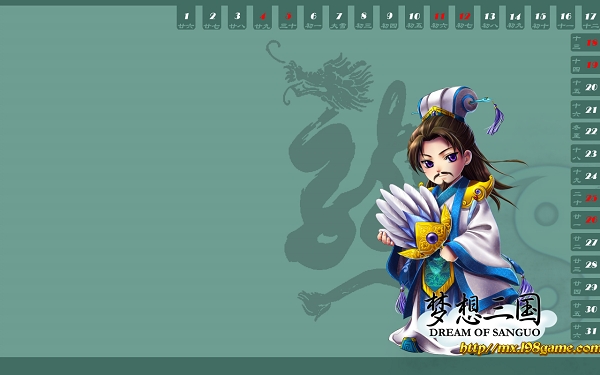
Task: Click the red date 12 tile
Action: coord(465,18)
